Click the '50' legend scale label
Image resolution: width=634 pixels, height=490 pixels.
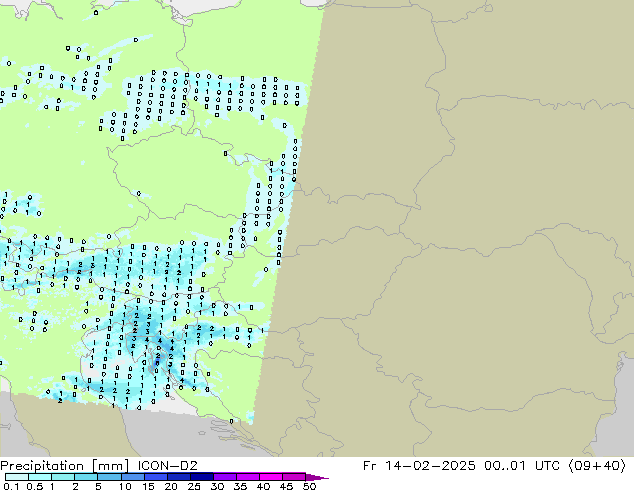pyautogui.click(x=309, y=486)
